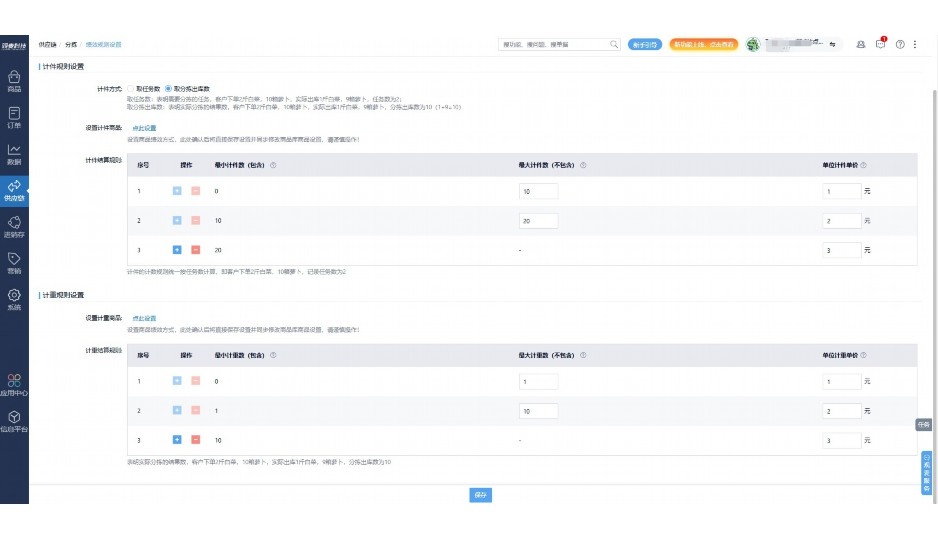Open 进销存 module in sidebar
Screen dimensions: 938x539
pyautogui.click(x=14, y=227)
